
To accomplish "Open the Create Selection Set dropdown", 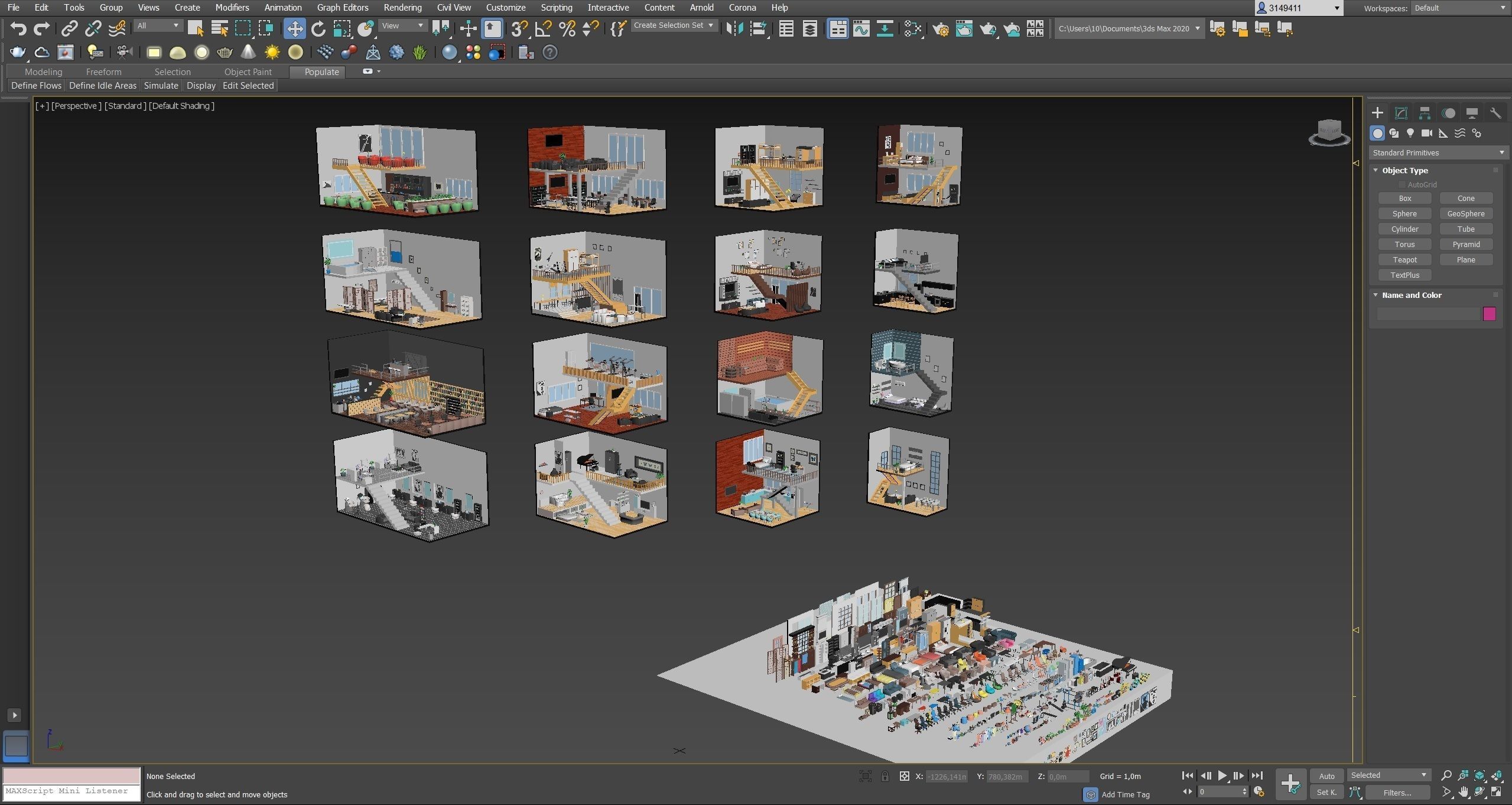I will coord(674,25).
